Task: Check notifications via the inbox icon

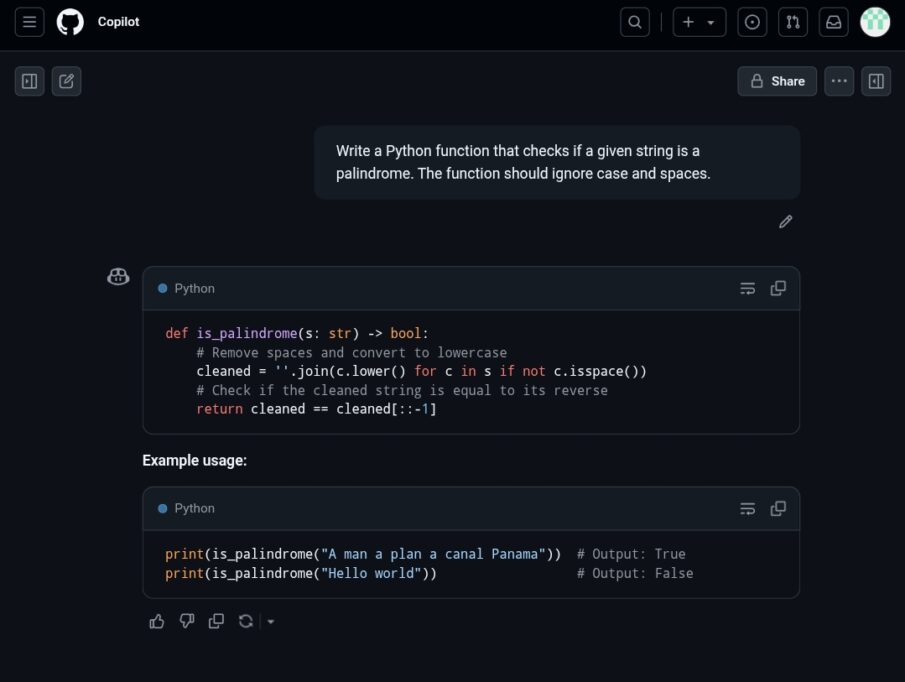Action: pyautogui.click(x=834, y=21)
